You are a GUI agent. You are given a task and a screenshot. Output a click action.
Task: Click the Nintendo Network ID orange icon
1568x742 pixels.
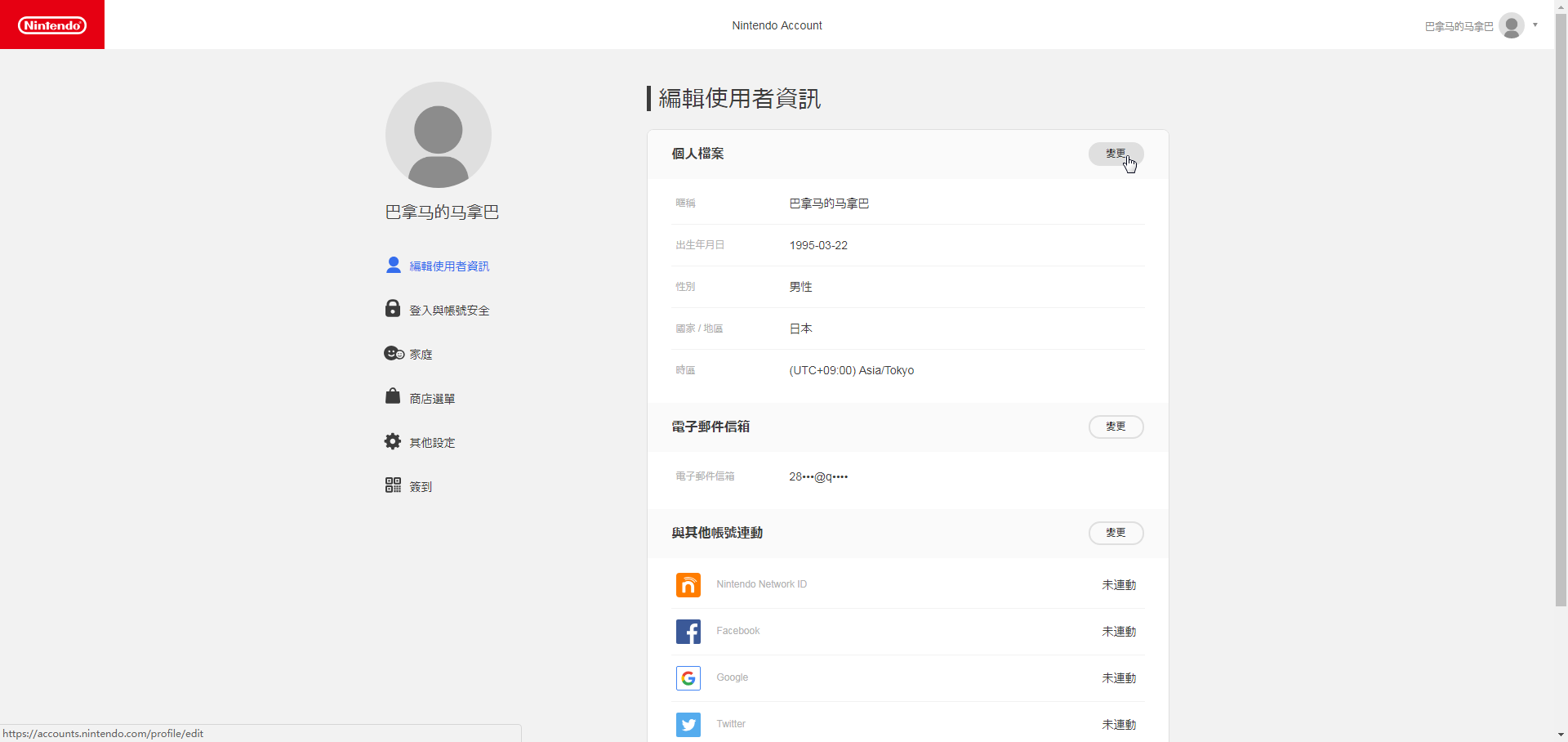[x=688, y=585]
